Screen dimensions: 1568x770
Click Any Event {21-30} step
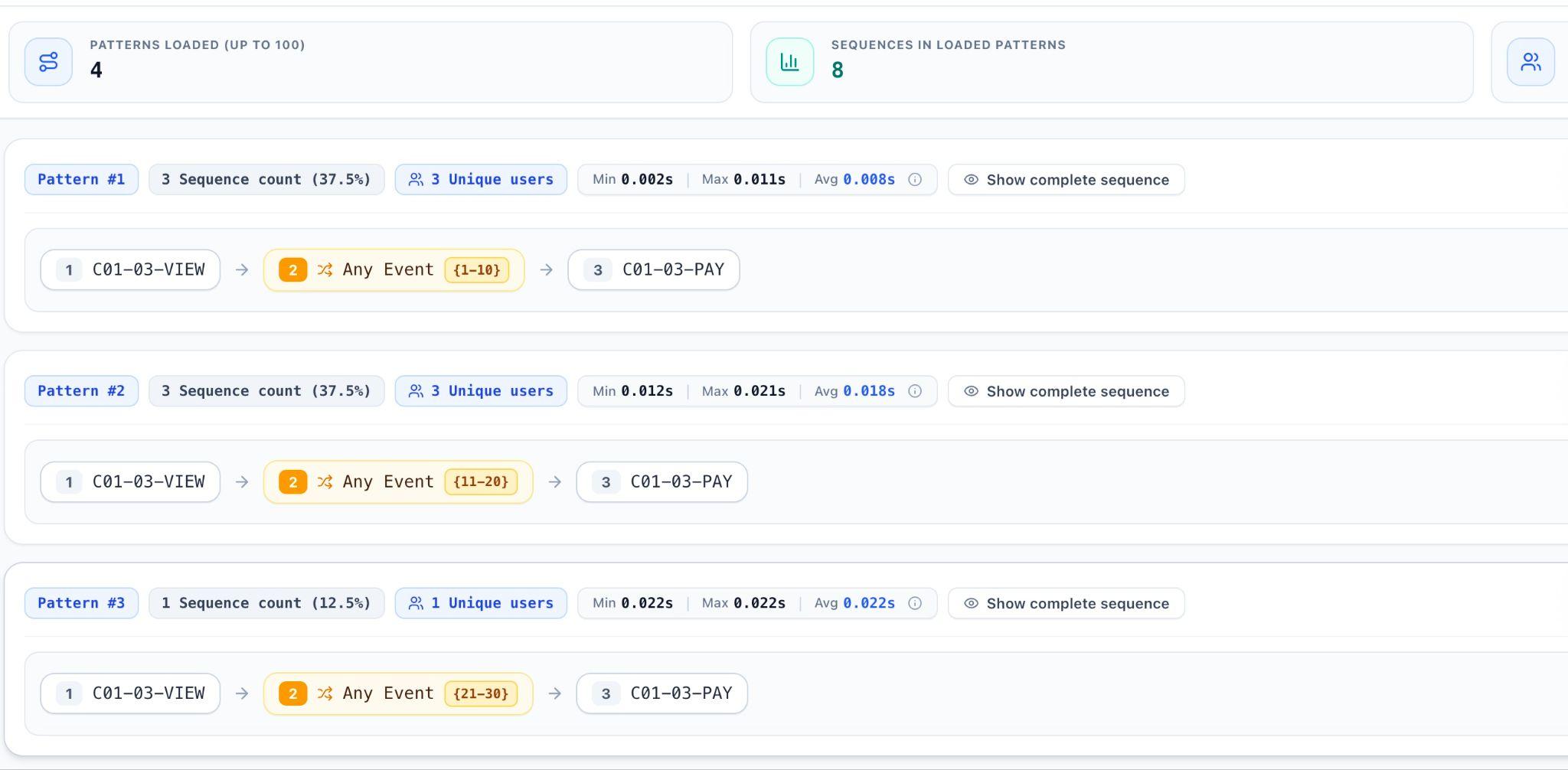click(398, 693)
